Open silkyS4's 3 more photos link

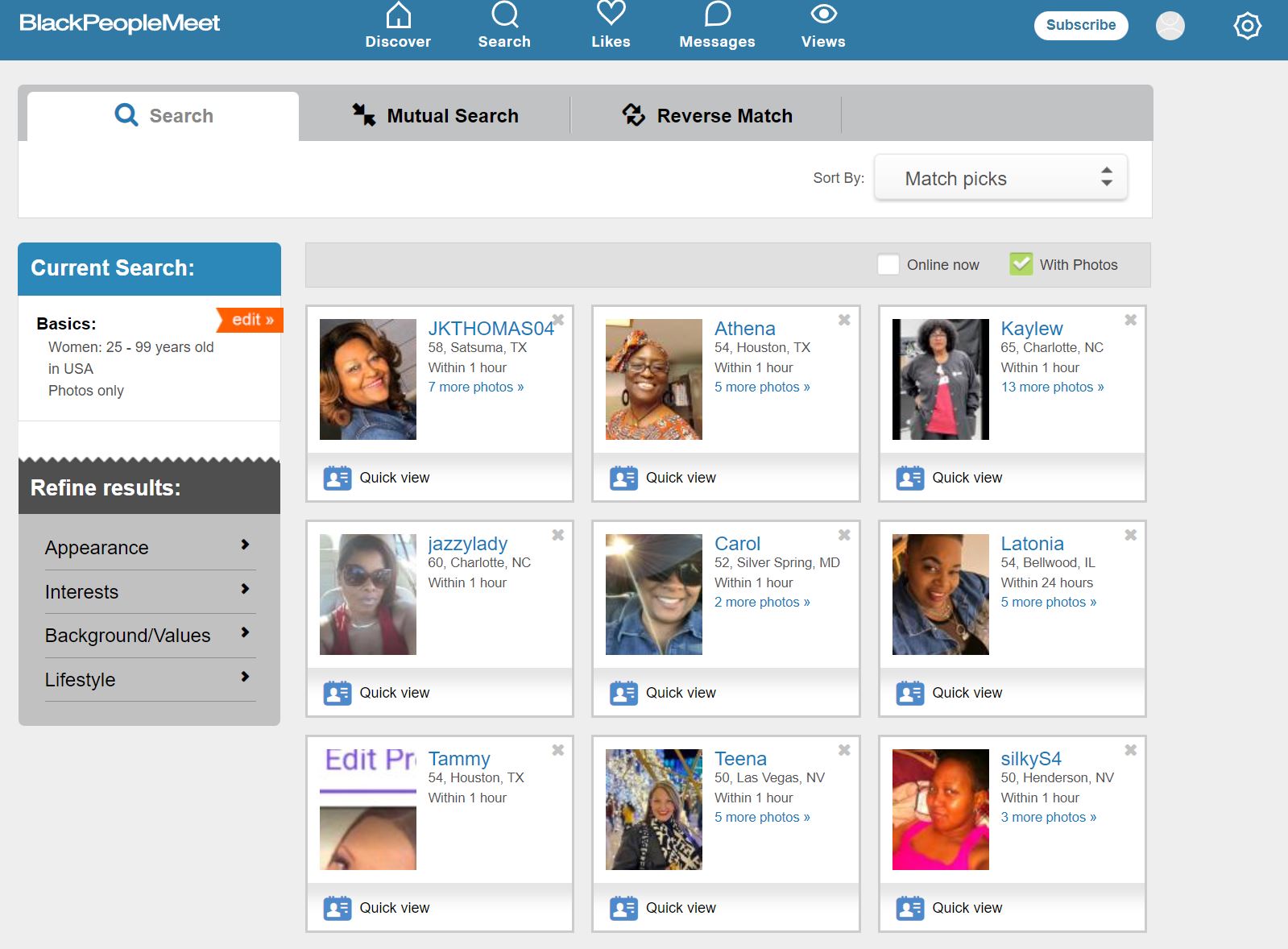(1049, 817)
